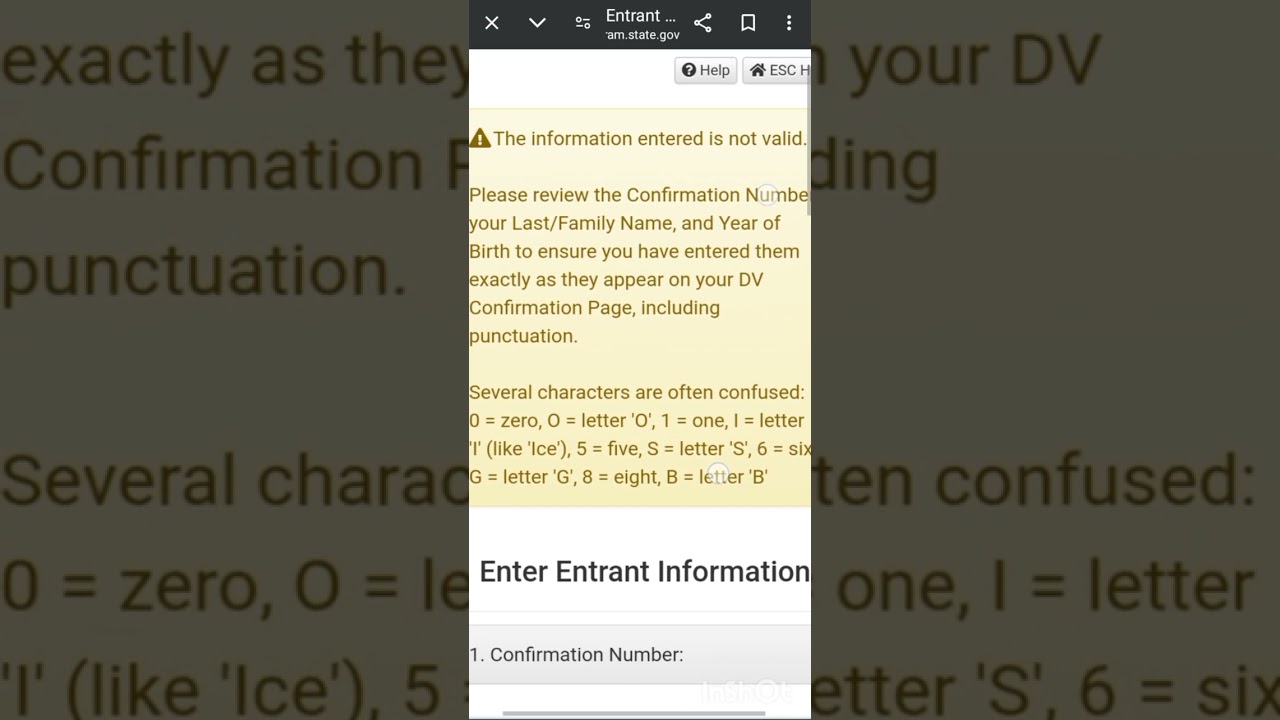
Task: Close the browser custom tab
Action: [492, 23]
